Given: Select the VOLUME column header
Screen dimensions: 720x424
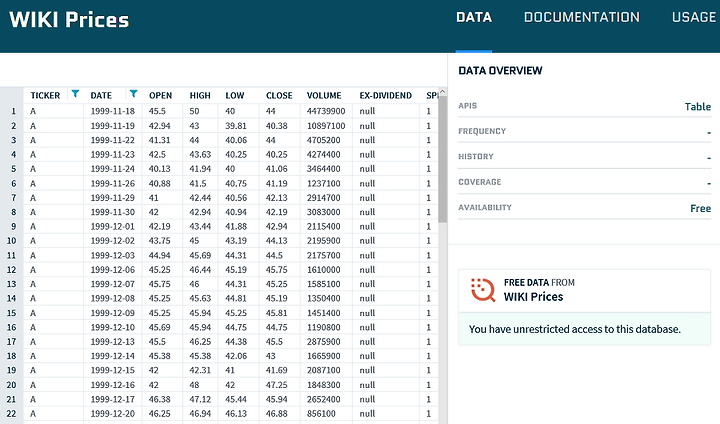Looking at the screenshot, I should (x=324, y=96).
